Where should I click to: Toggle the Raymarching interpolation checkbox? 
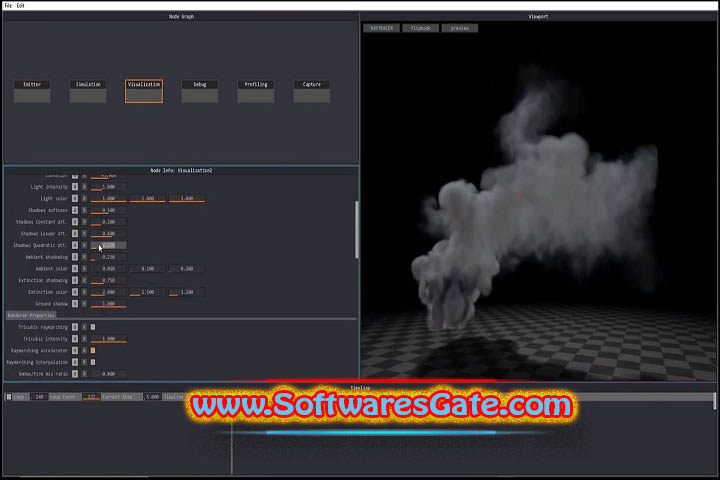93,362
